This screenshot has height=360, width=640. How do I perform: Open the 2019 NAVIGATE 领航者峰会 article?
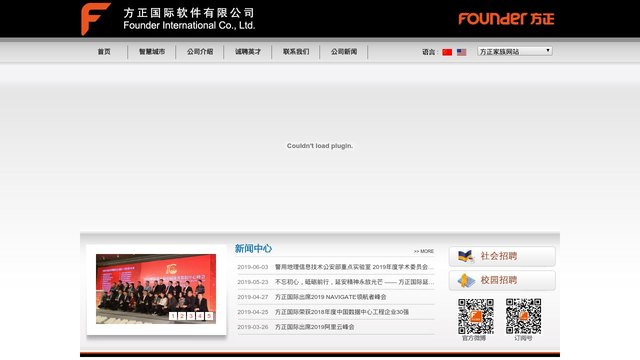coord(330,297)
